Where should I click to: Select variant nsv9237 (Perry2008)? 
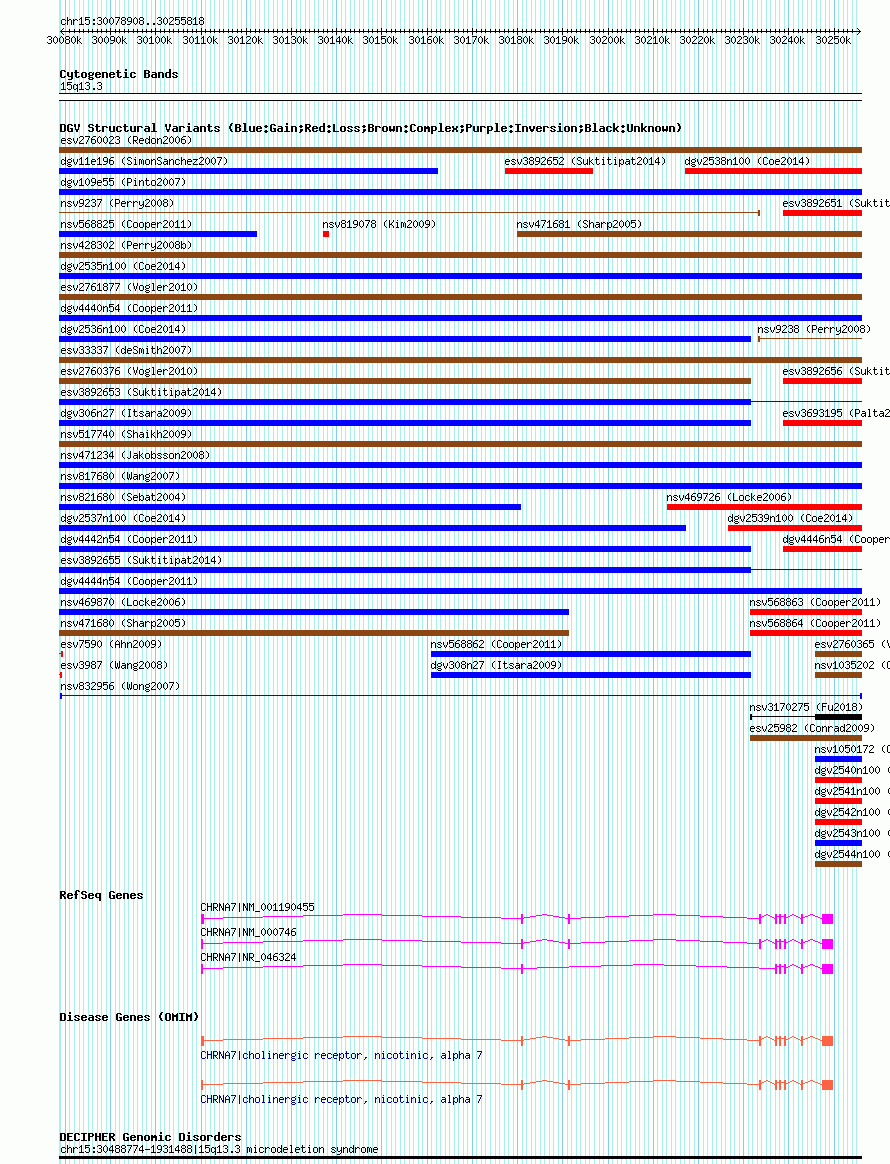click(x=117, y=203)
